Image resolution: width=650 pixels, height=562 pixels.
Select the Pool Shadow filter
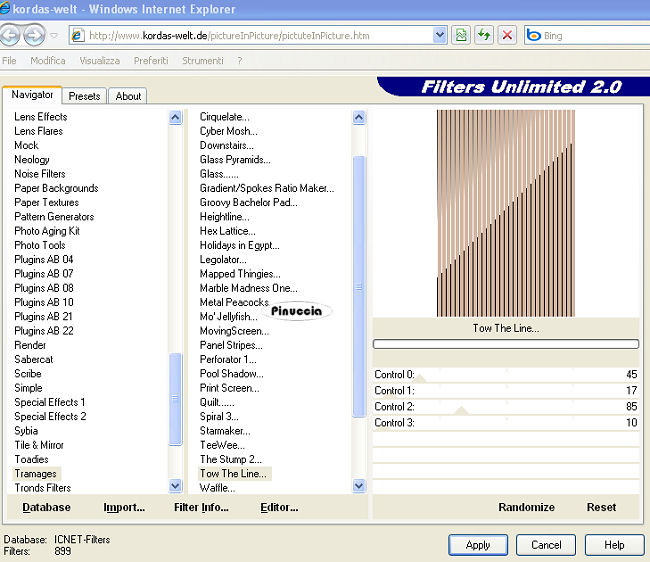(x=231, y=374)
